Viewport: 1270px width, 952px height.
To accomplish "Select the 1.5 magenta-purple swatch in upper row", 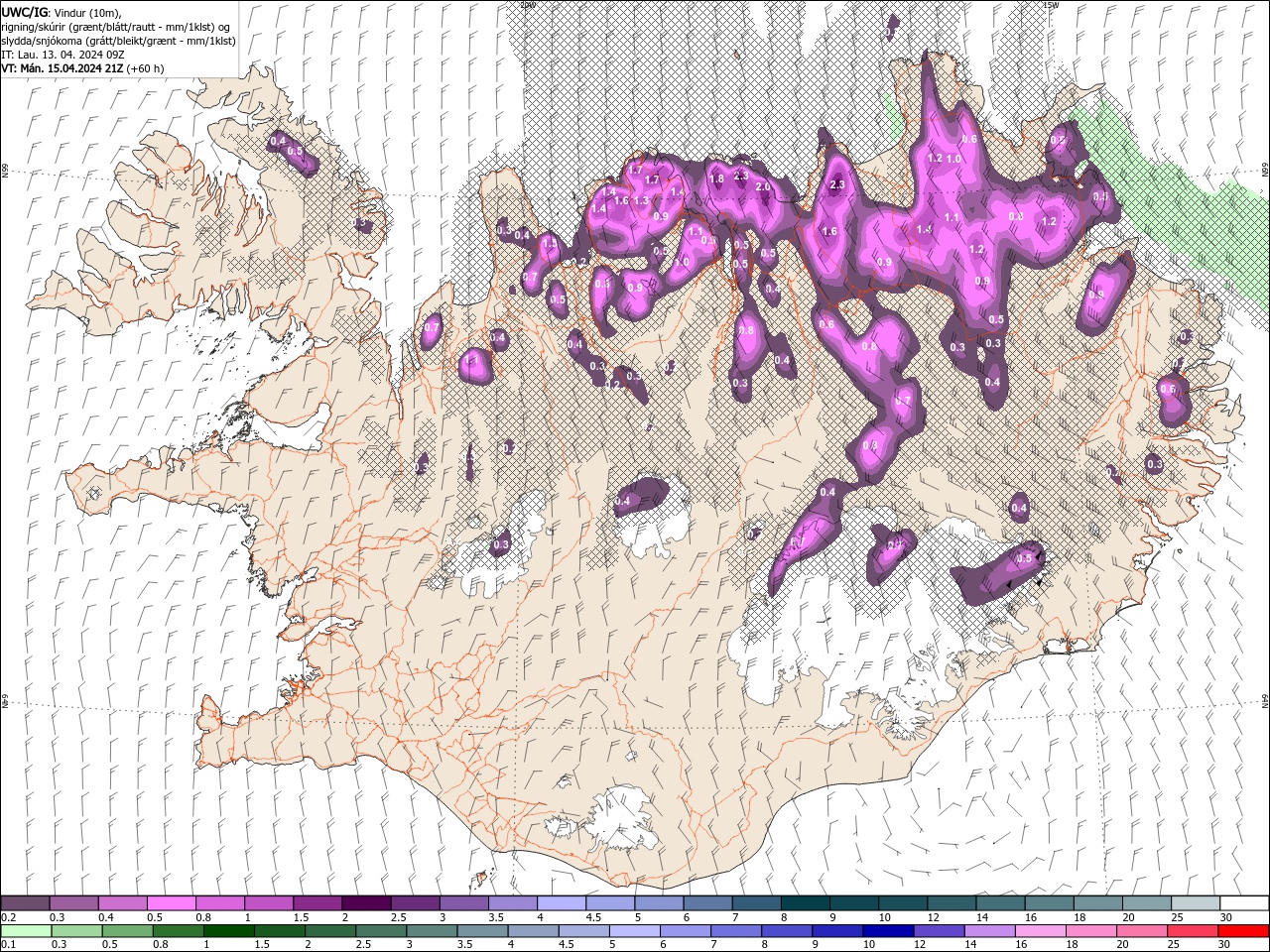I will (317, 903).
